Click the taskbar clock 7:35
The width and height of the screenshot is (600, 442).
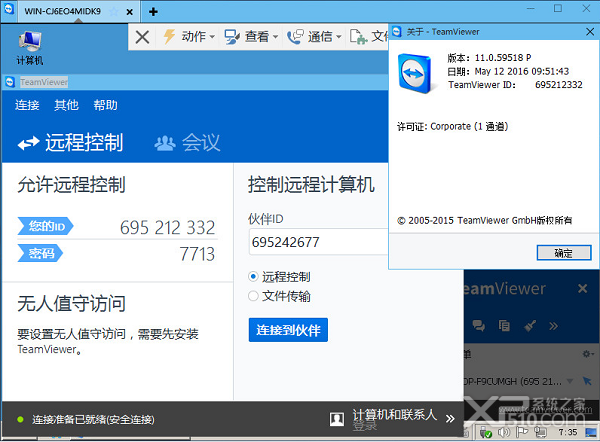click(567, 432)
